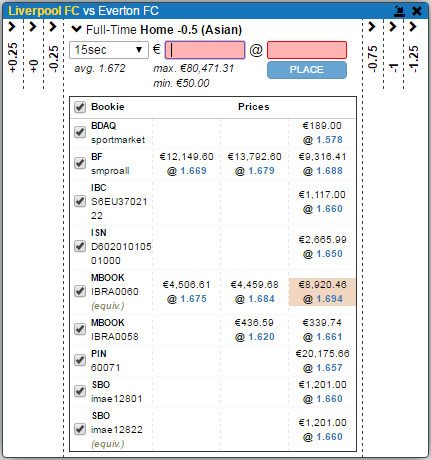This screenshot has width=431, height=460.
Task: Uncheck the ISN D60201010501000 checkbox
Action: click(x=80, y=246)
